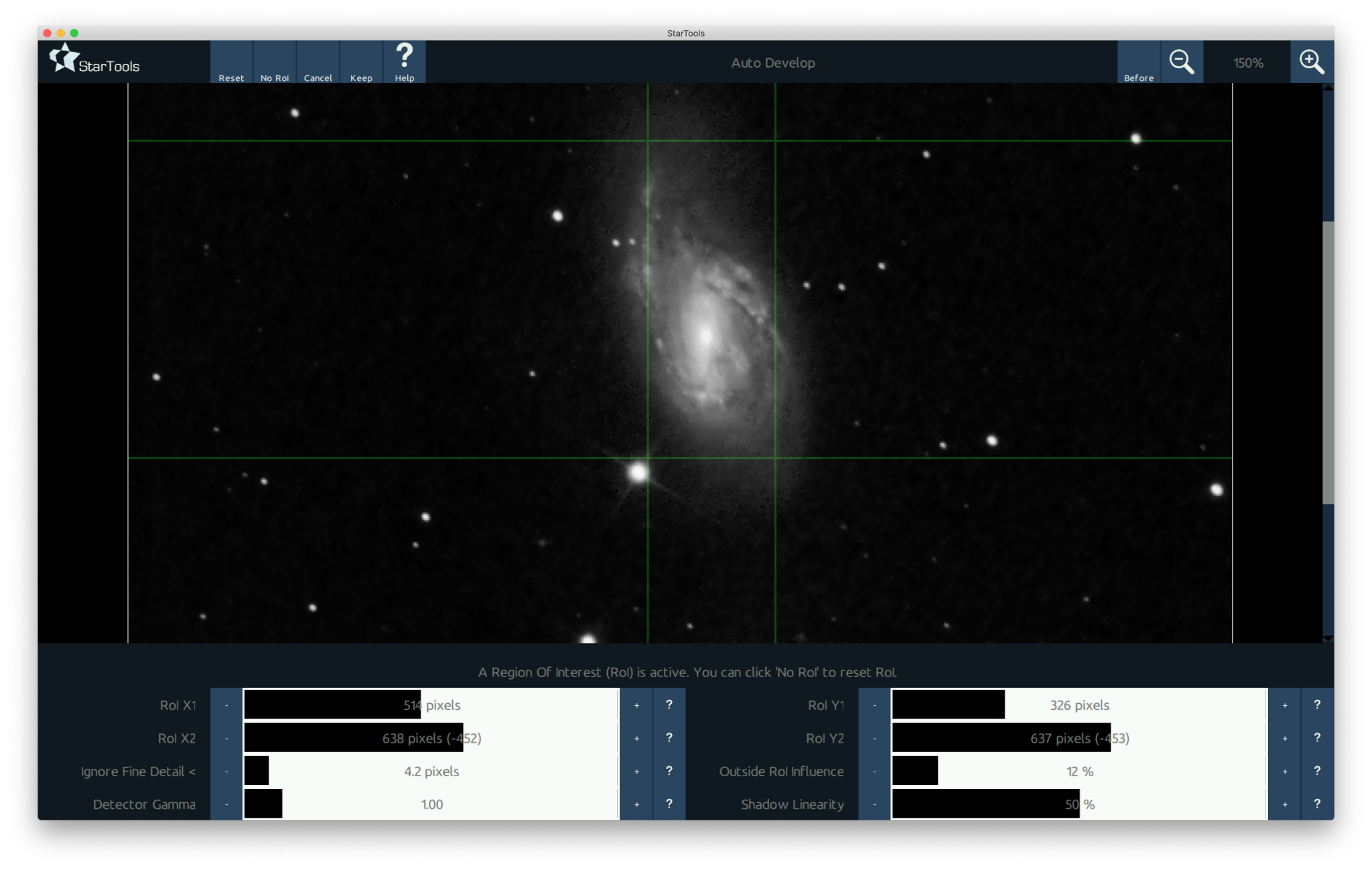Minimize the StarTools window

click(x=61, y=33)
